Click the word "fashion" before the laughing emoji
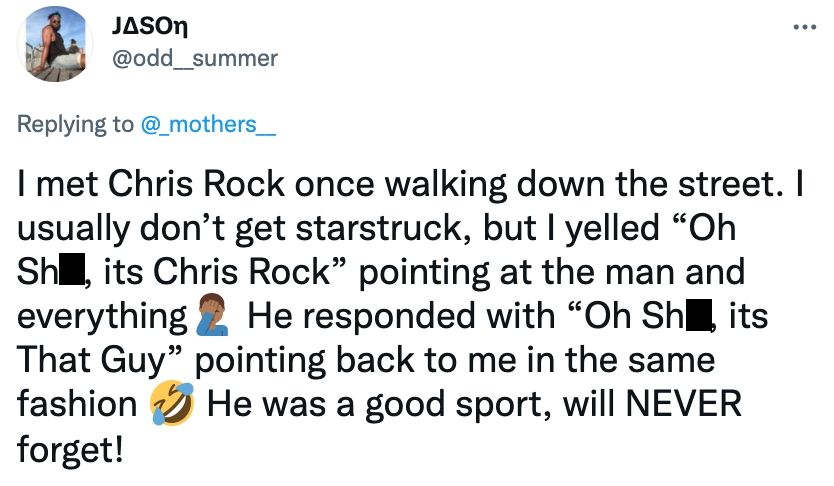 click(77, 404)
